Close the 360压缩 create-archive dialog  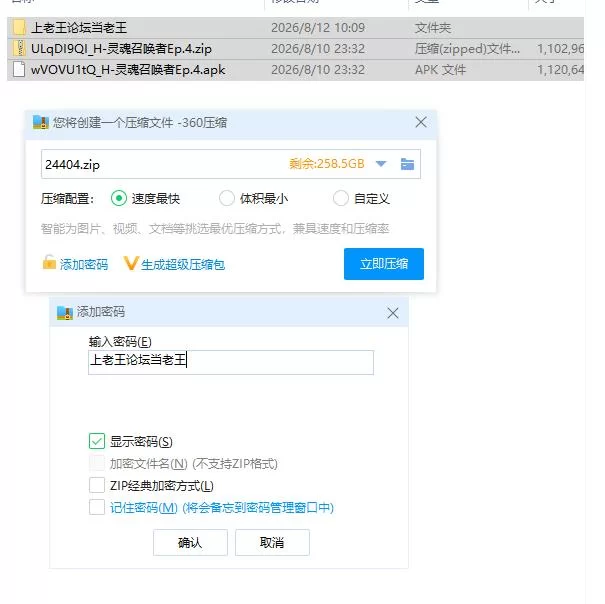421,122
